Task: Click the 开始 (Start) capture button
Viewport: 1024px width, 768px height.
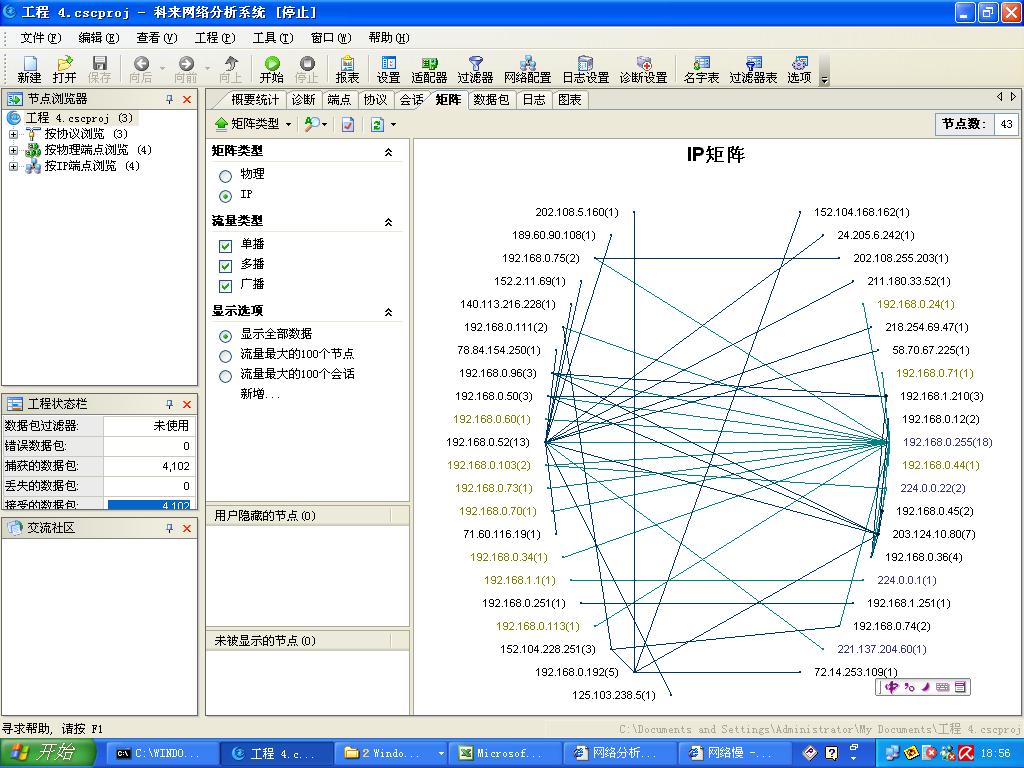Action: pos(272,68)
